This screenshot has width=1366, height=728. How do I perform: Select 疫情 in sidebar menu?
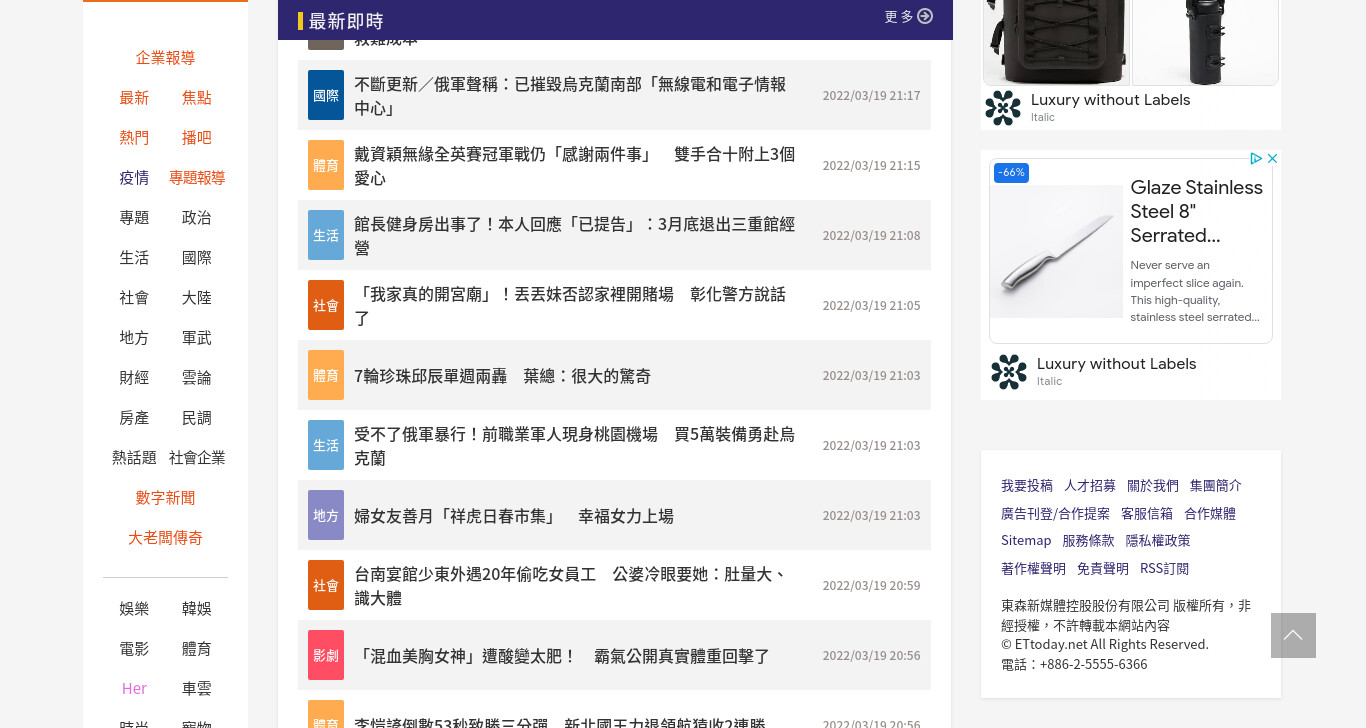click(134, 178)
